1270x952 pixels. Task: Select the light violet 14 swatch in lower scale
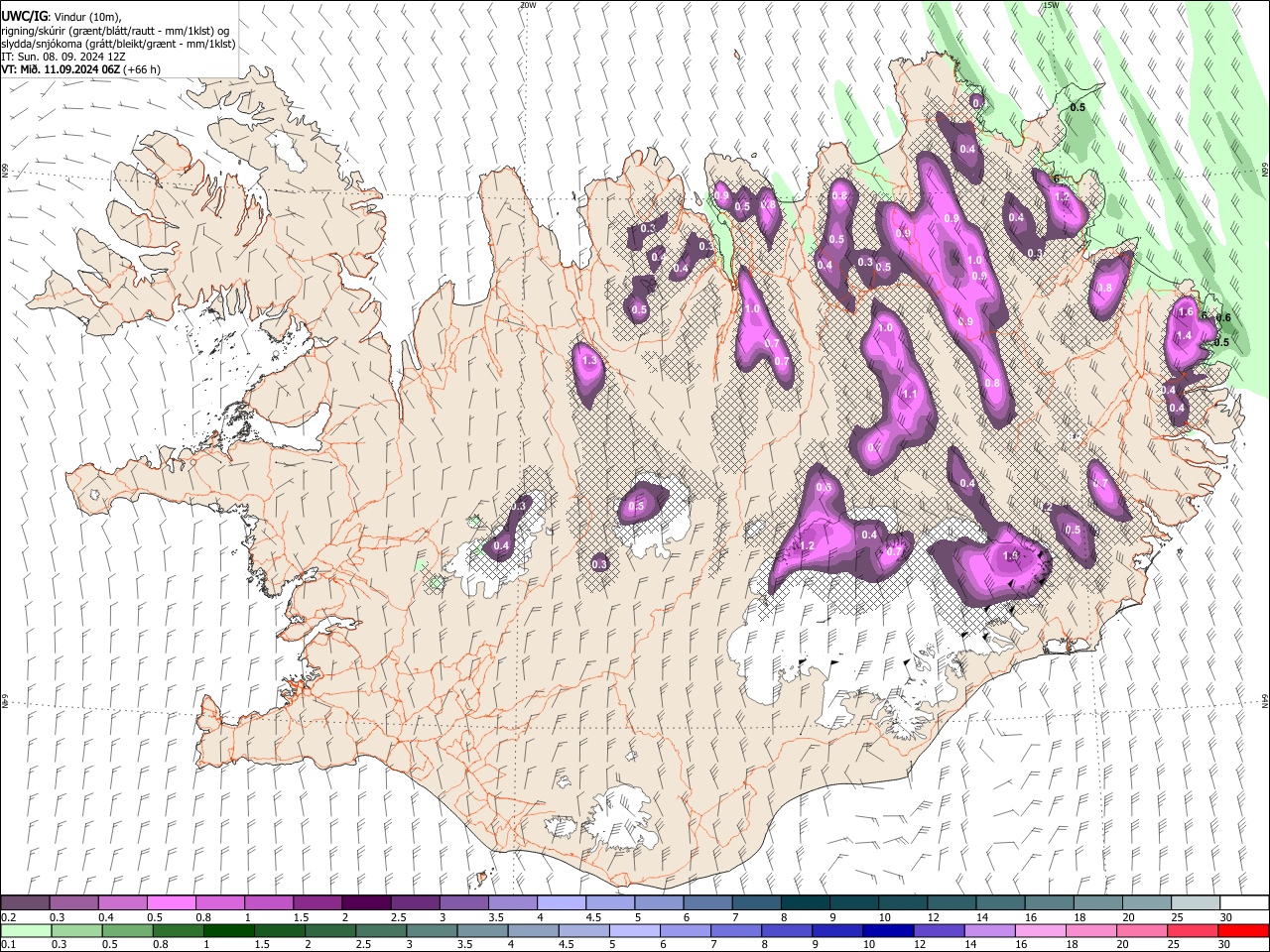989,930
